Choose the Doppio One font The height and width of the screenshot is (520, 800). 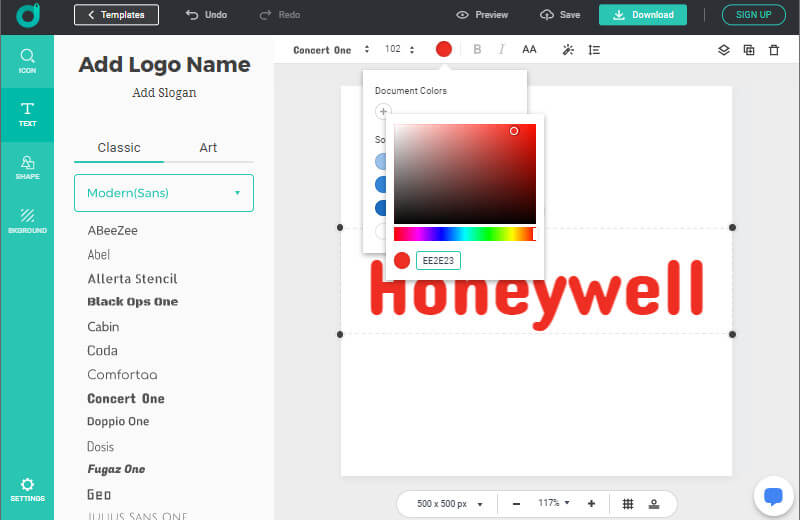[118, 422]
